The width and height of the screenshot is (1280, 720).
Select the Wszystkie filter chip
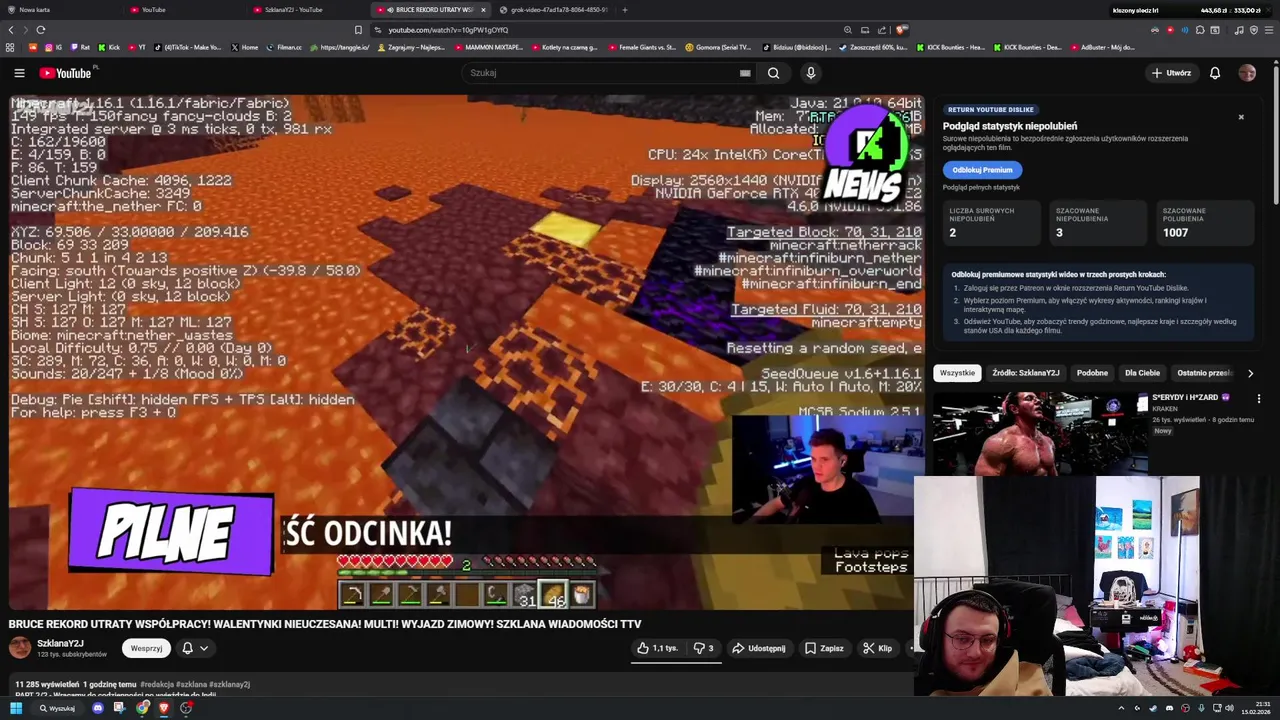pos(957,373)
